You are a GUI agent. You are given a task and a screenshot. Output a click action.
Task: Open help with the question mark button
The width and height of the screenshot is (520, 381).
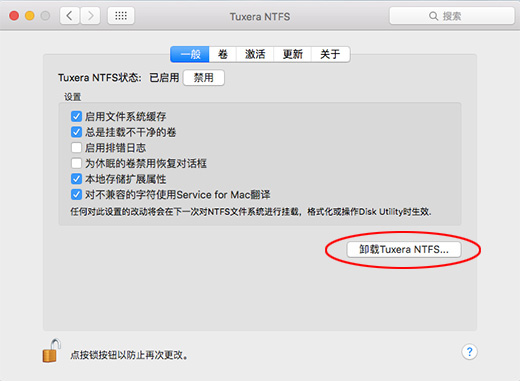[x=469, y=352]
